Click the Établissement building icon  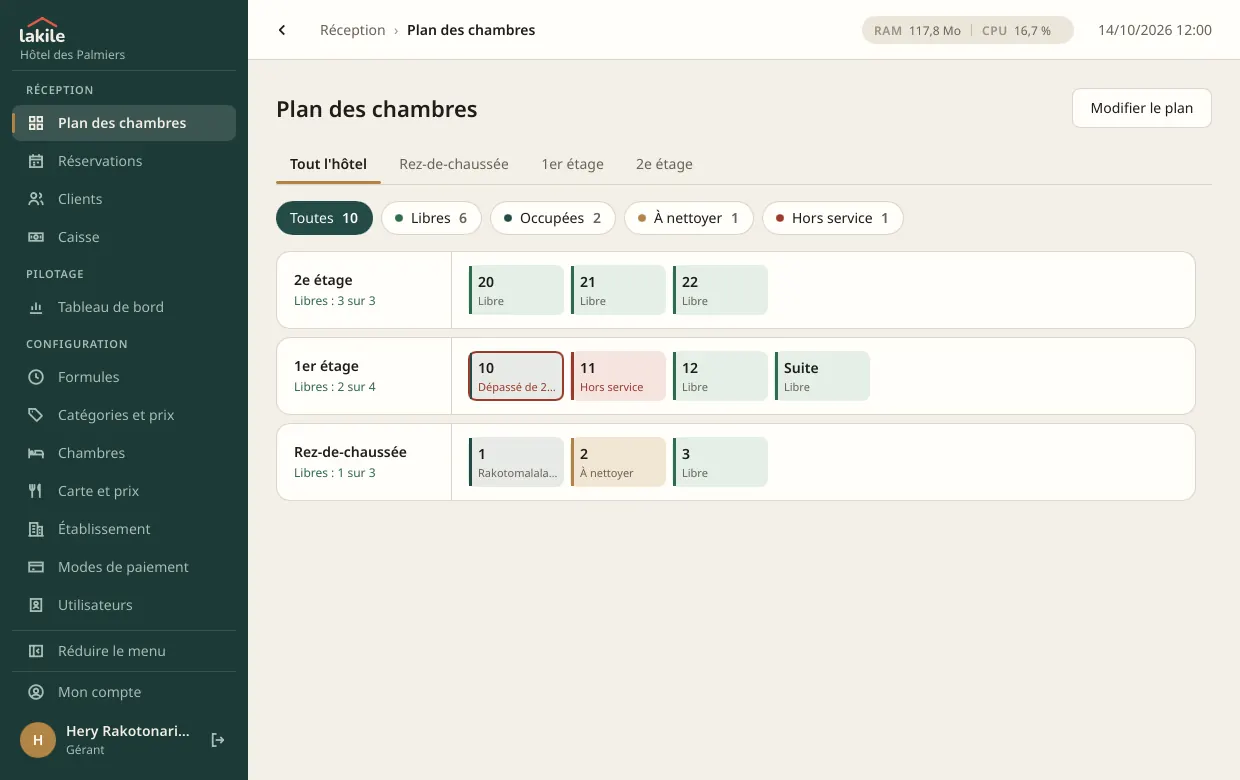pos(36,529)
